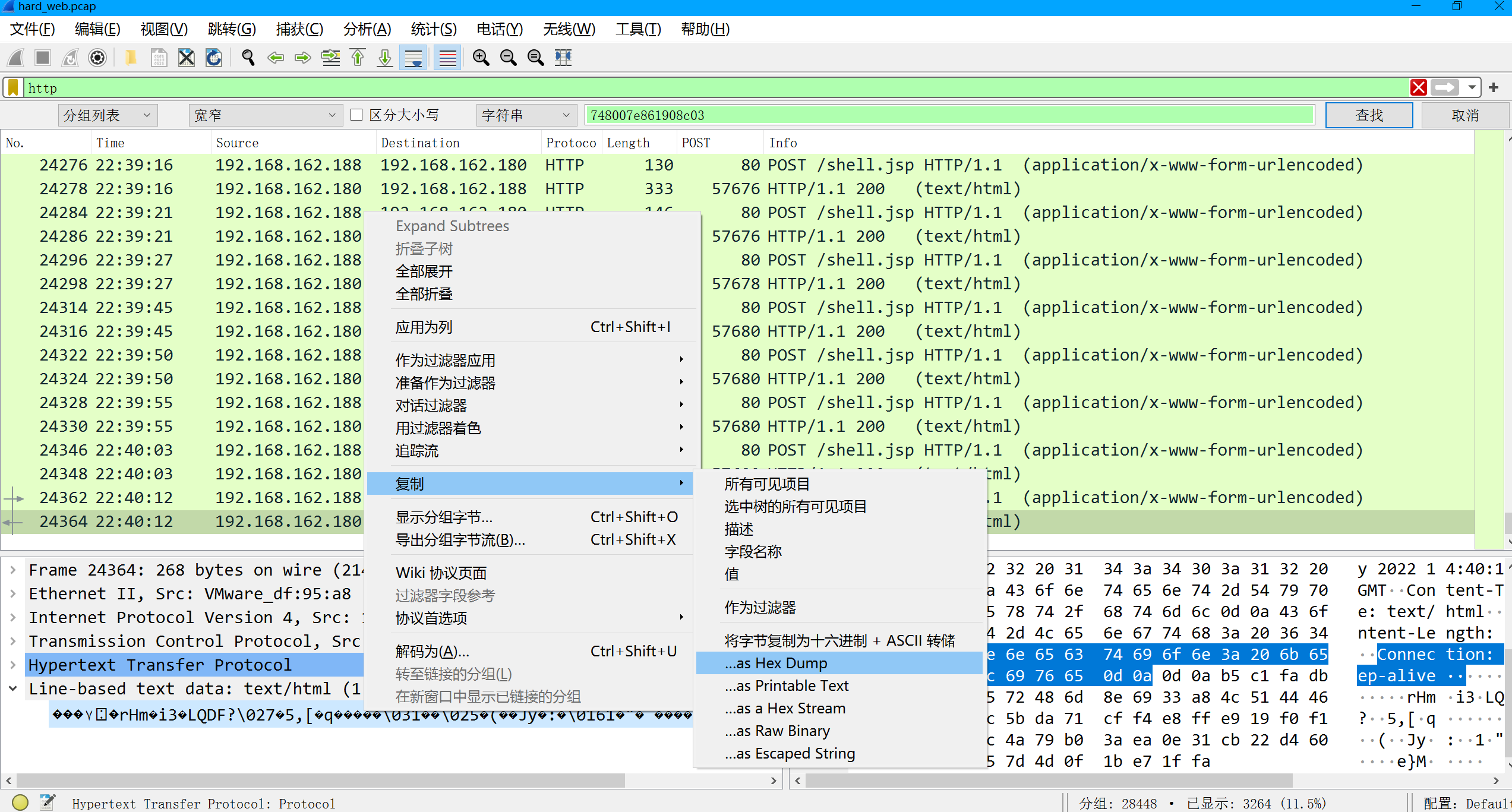Click the capture options gear icon
Viewport: 1512px width, 812px height.
[97, 58]
